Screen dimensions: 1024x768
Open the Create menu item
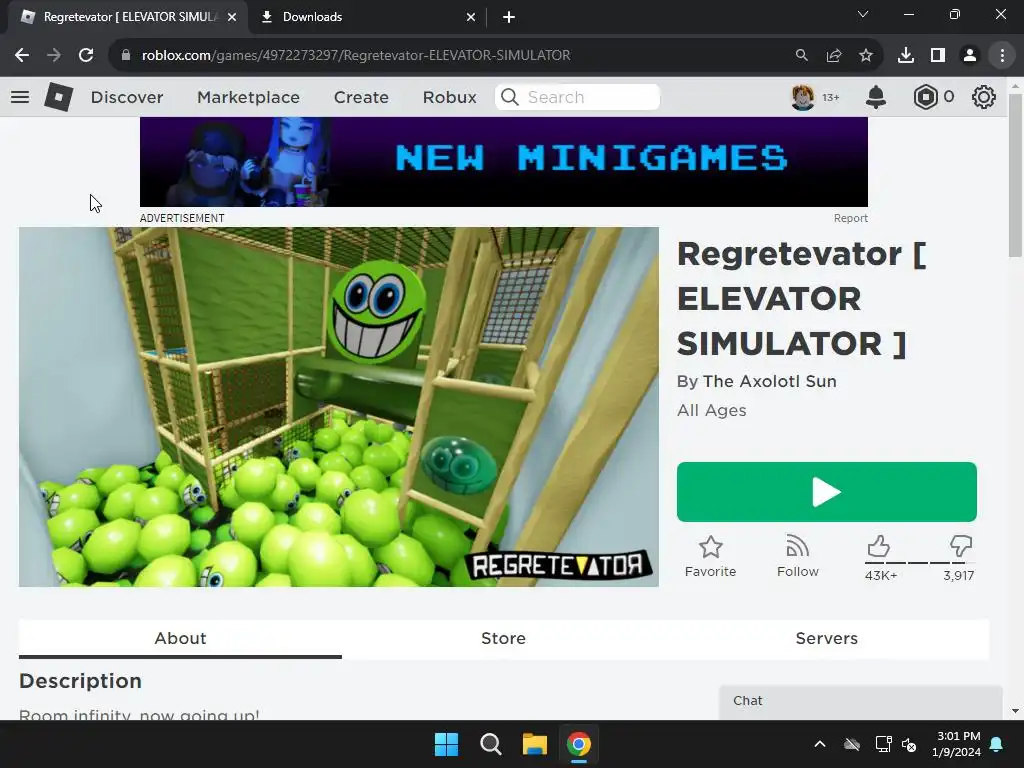tap(361, 97)
